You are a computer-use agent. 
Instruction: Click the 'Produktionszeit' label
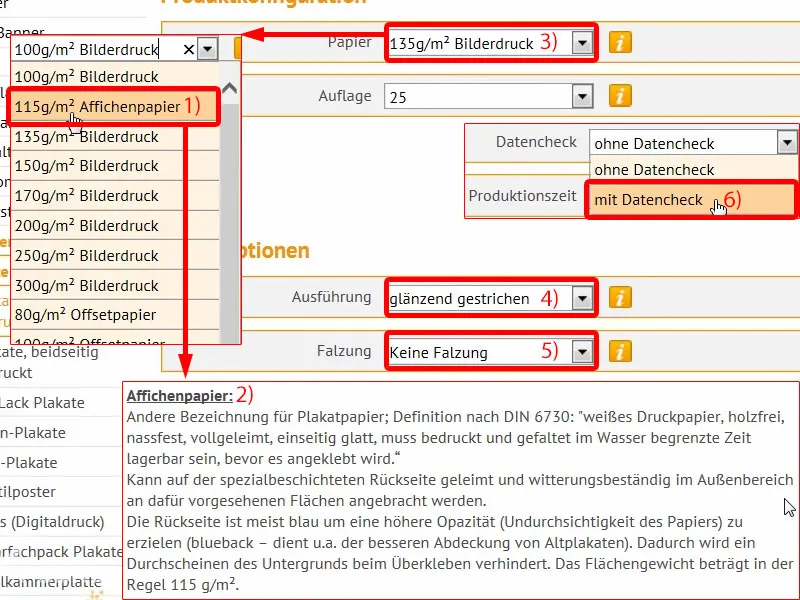tap(522, 196)
